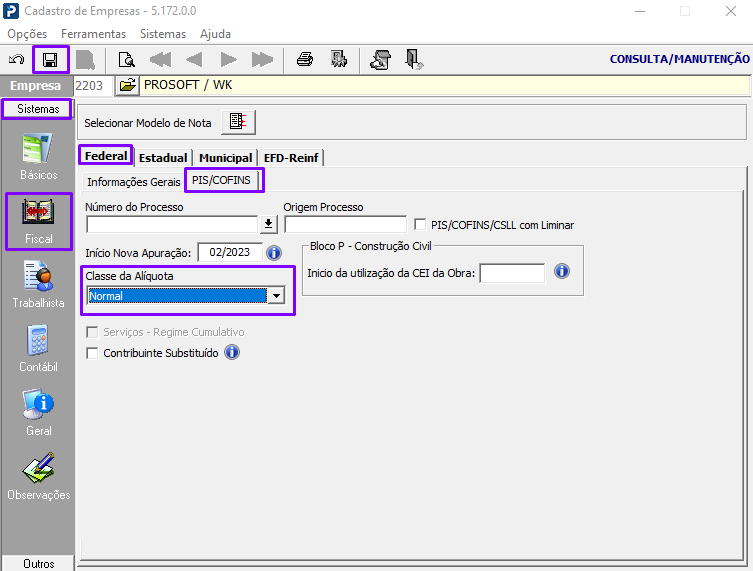This screenshot has width=753, height=571.
Task: Open the Trabalhista sidebar section
Action: pyautogui.click(x=38, y=285)
